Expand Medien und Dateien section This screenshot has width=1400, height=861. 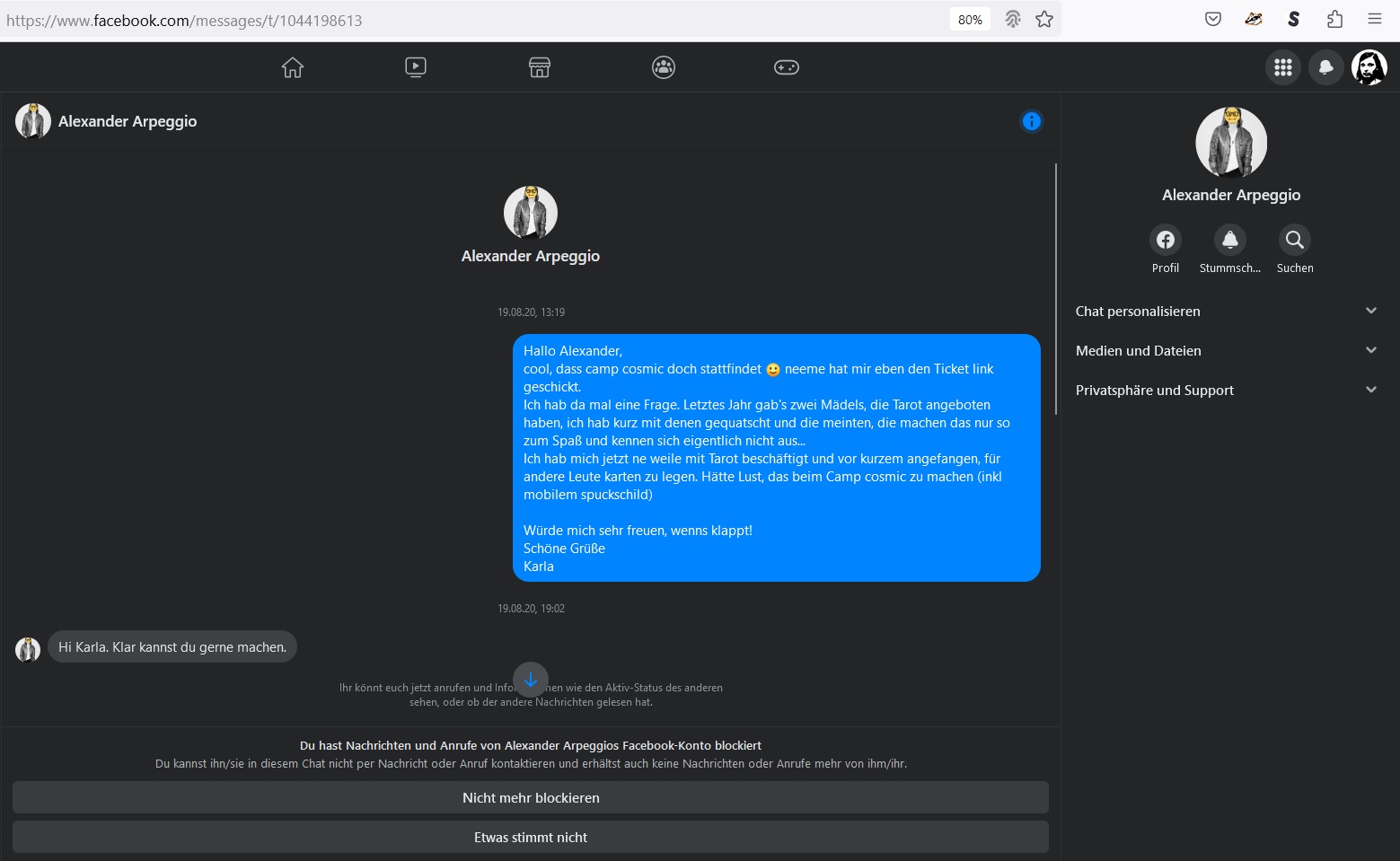pyautogui.click(x=1226, y=351)
